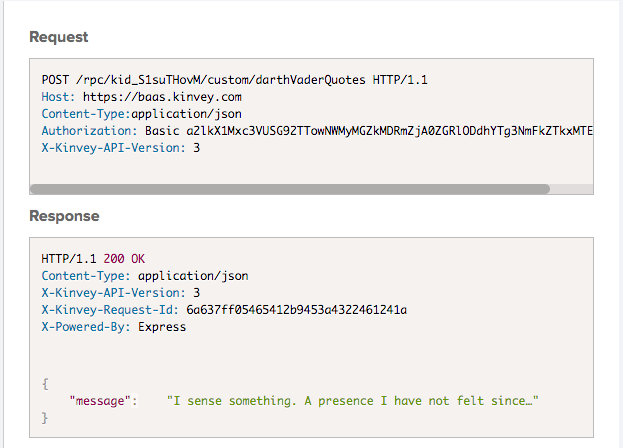Viewport: 623px width, 448px height.
Task: Click Content-Type header in the Response box
Action: [83, 275]
